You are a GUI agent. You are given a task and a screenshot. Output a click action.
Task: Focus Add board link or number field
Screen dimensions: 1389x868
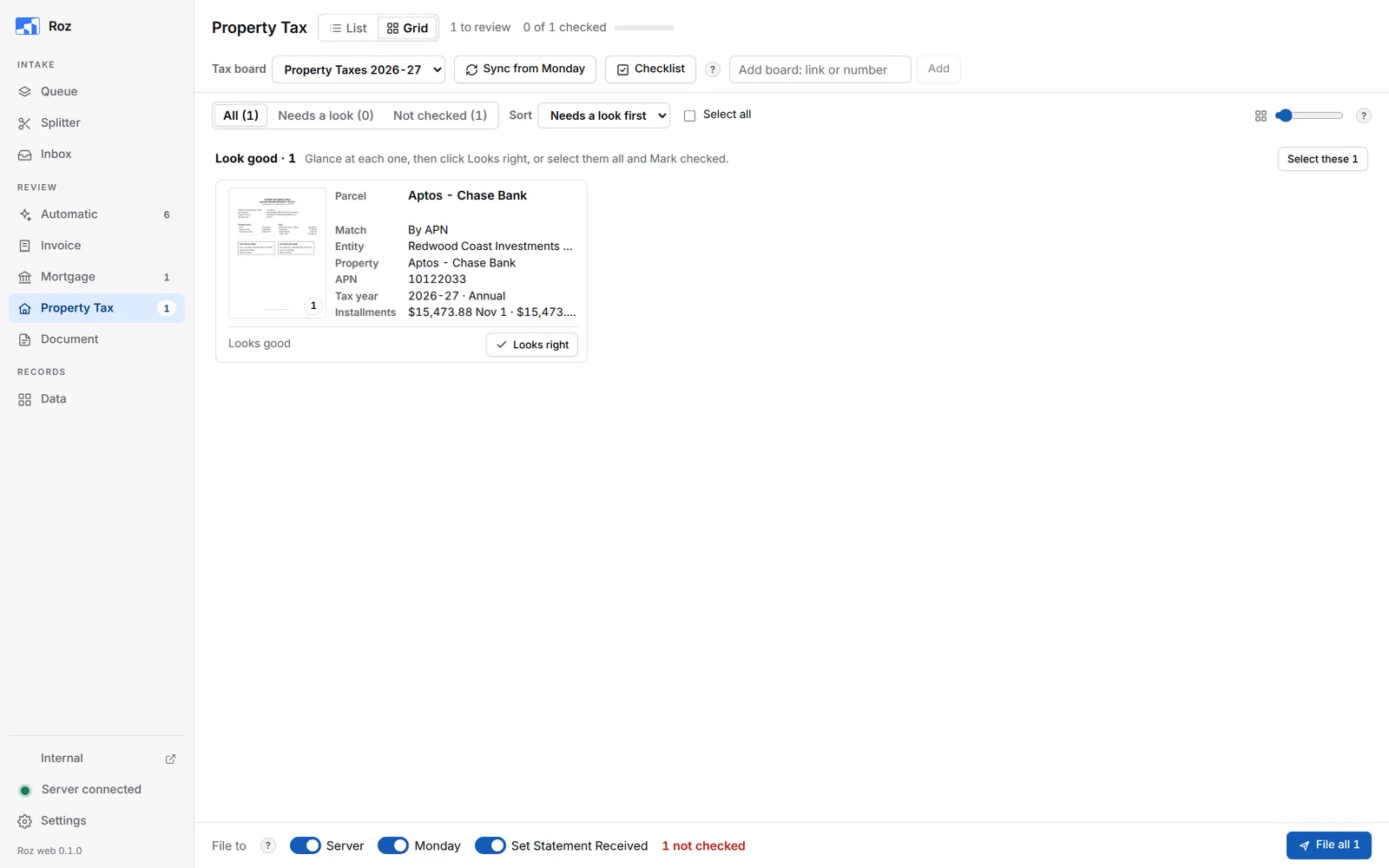pos(820,69)
